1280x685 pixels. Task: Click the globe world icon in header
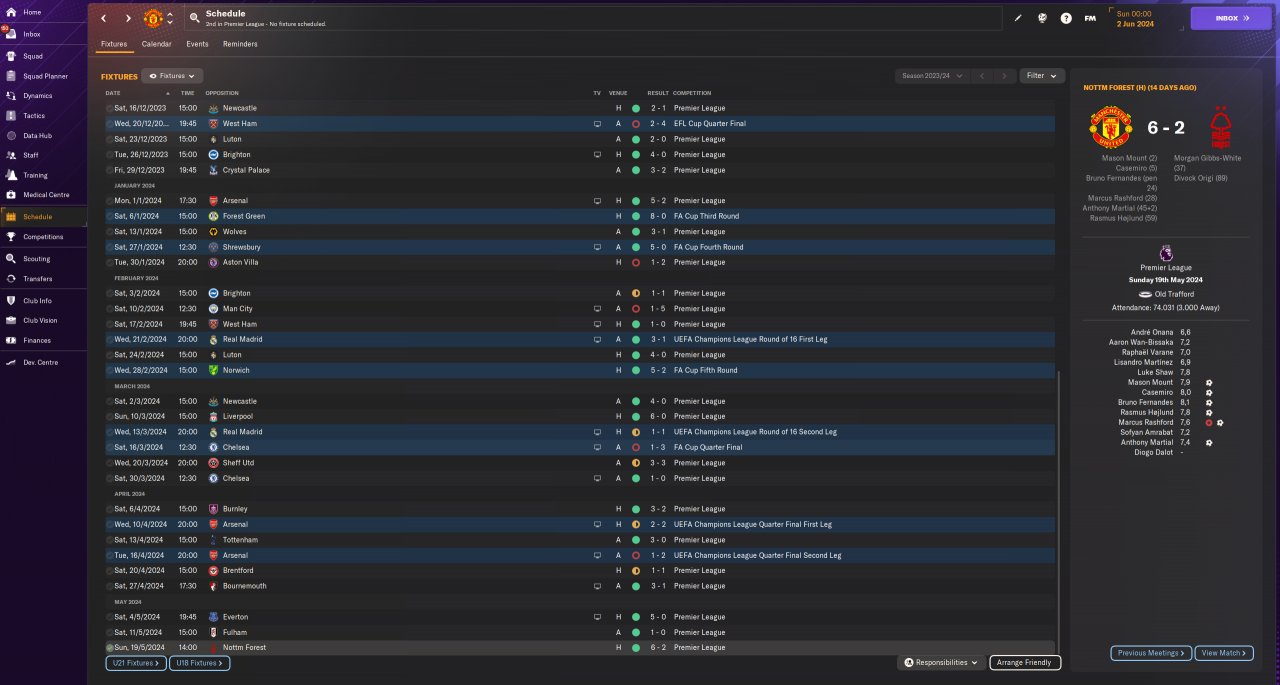[1042, 18]
